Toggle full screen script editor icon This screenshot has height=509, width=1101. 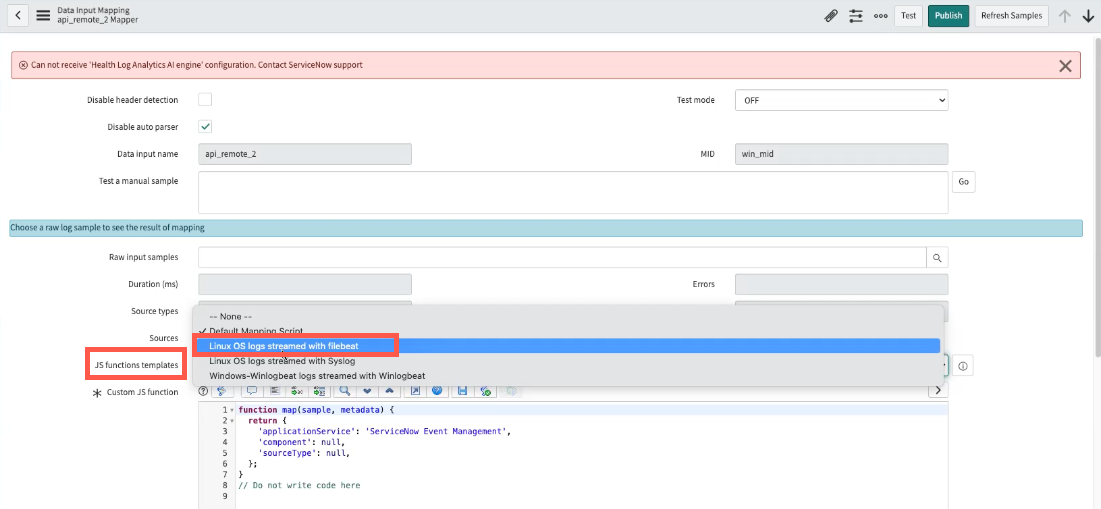pyautogui.click(x=414, y=391)
